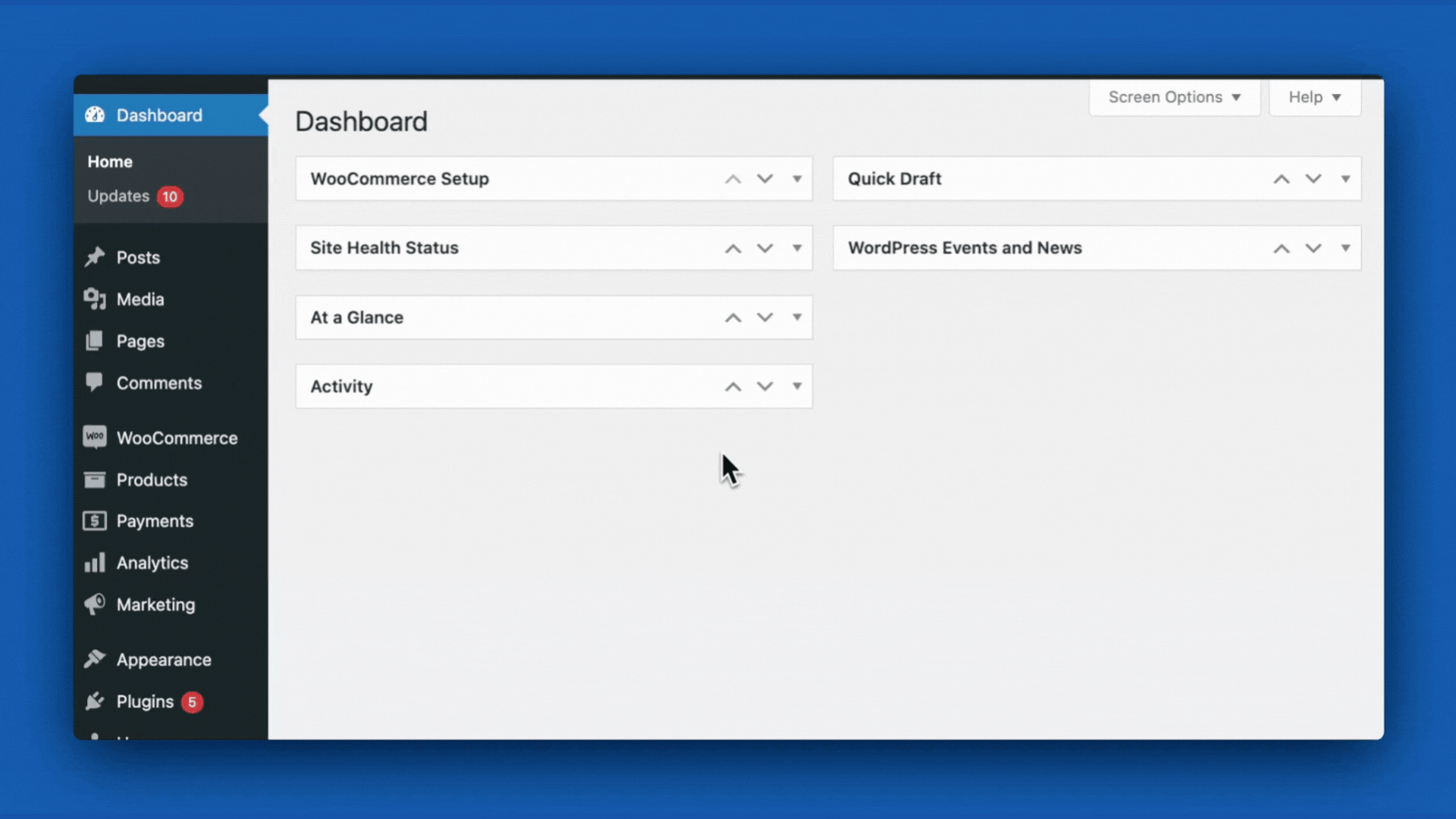Viewport: 1456px width, 819px height.
Task: Click the Products archive box icon
Action: pos(95,479)
